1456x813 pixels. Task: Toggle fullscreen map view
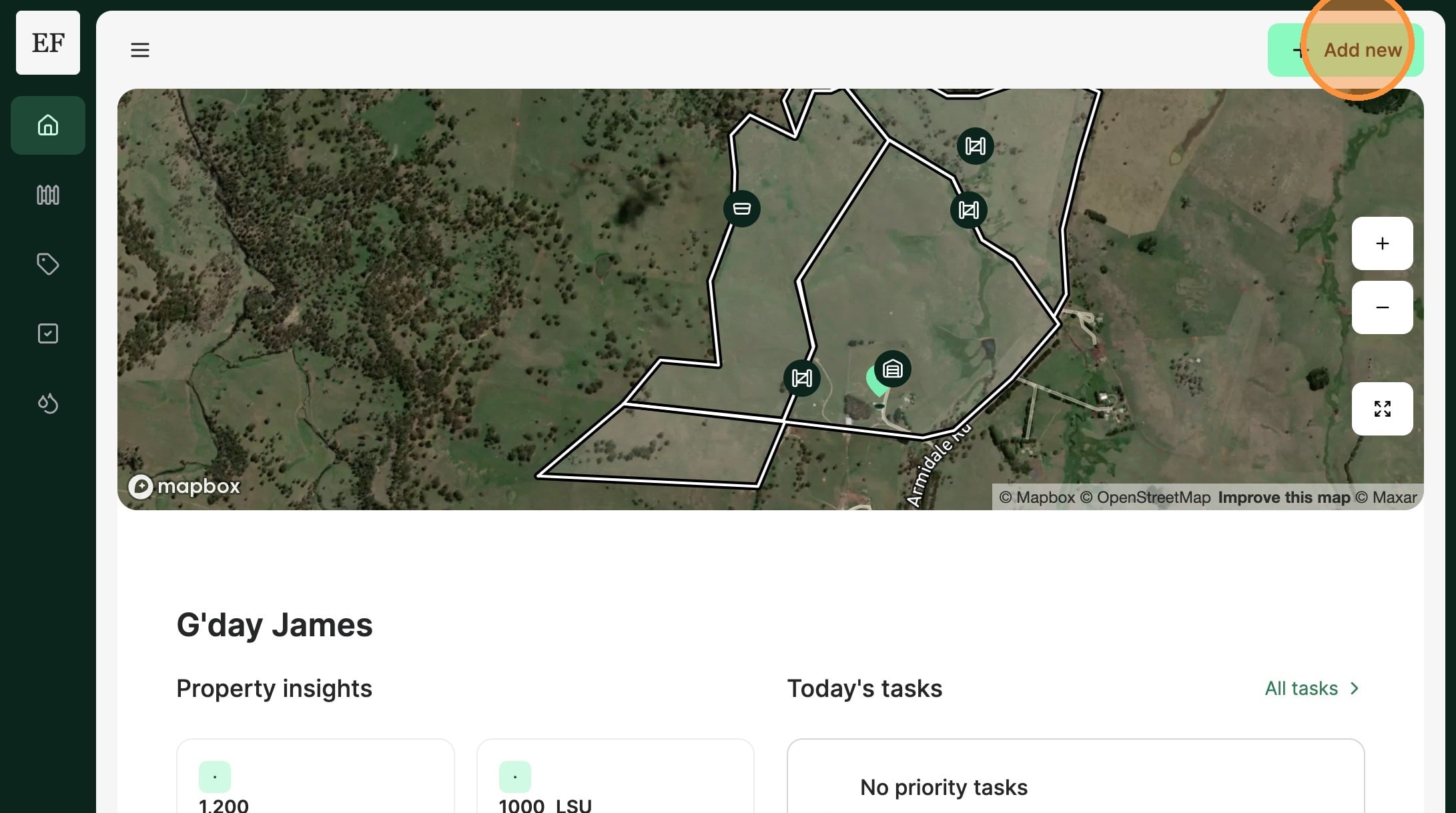1382,409
